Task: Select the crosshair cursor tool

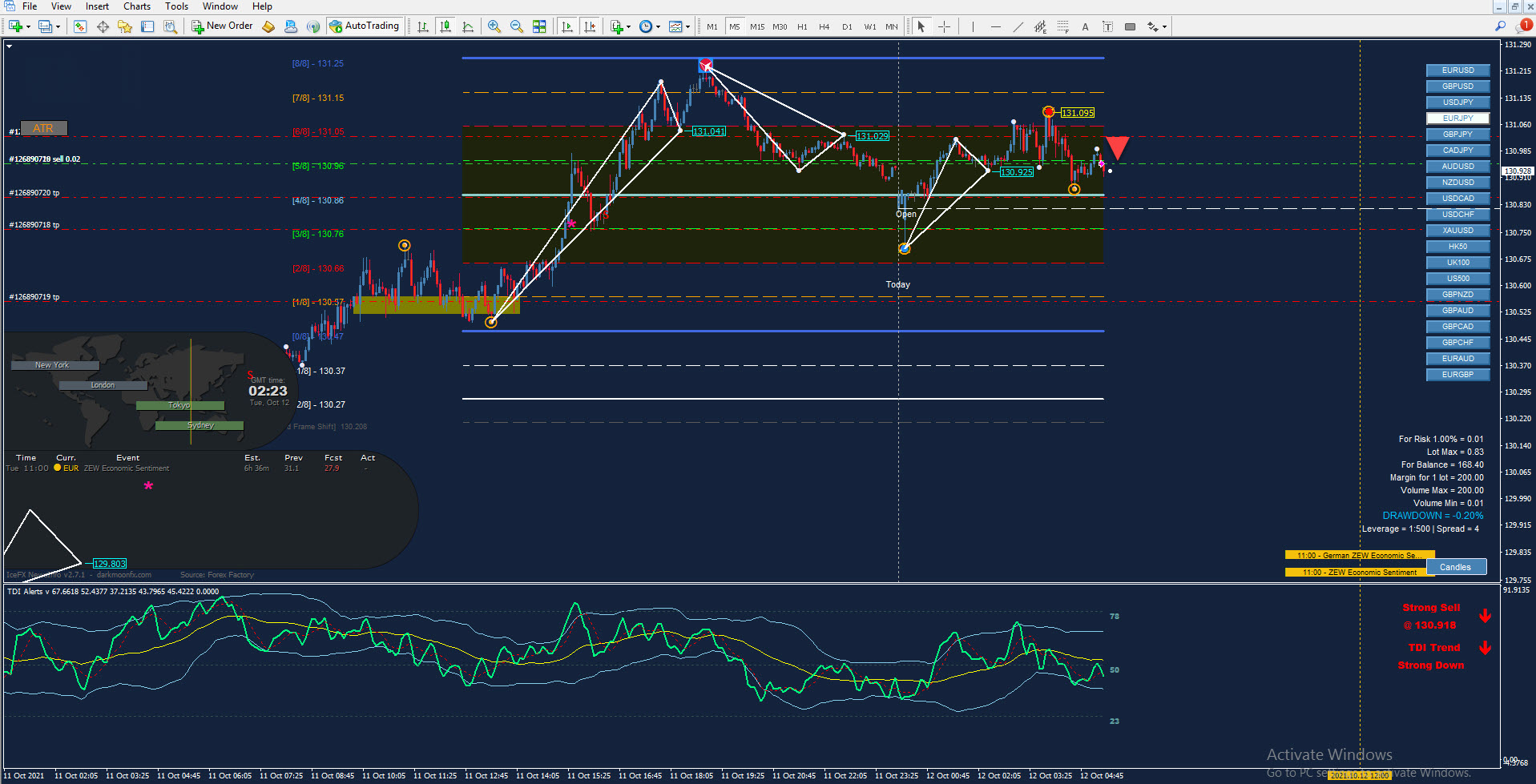Action: click(945, 26)
